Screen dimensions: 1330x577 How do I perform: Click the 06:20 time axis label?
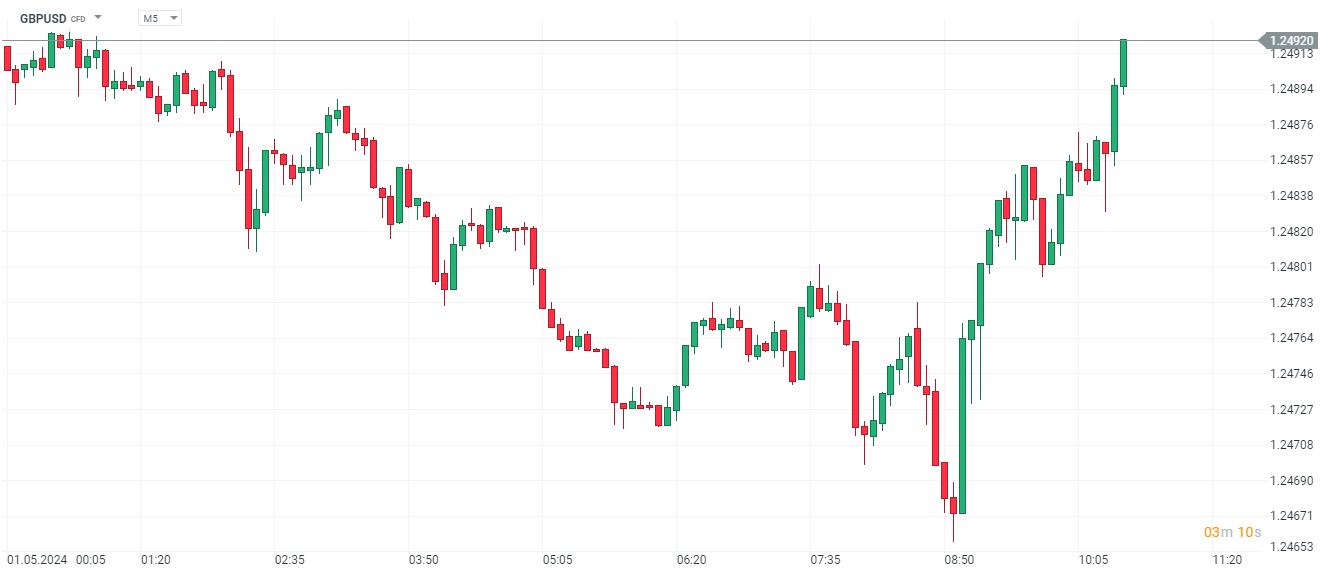coord(691,559)
